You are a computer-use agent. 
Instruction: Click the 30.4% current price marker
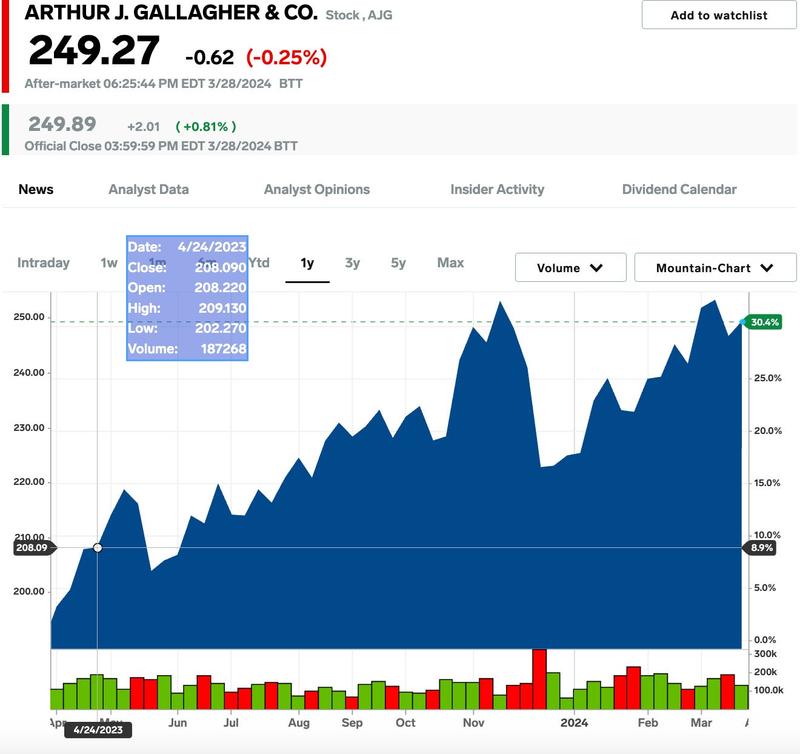[x=764, y=322]
